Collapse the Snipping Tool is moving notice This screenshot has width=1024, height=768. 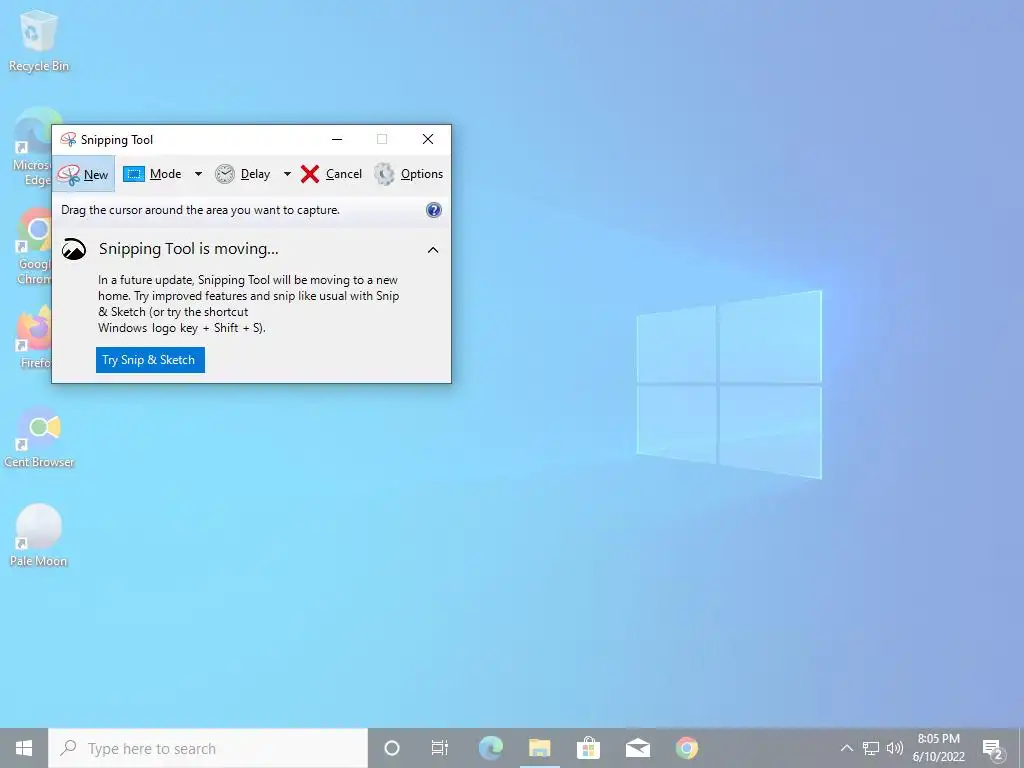click(x=433, y=249)
